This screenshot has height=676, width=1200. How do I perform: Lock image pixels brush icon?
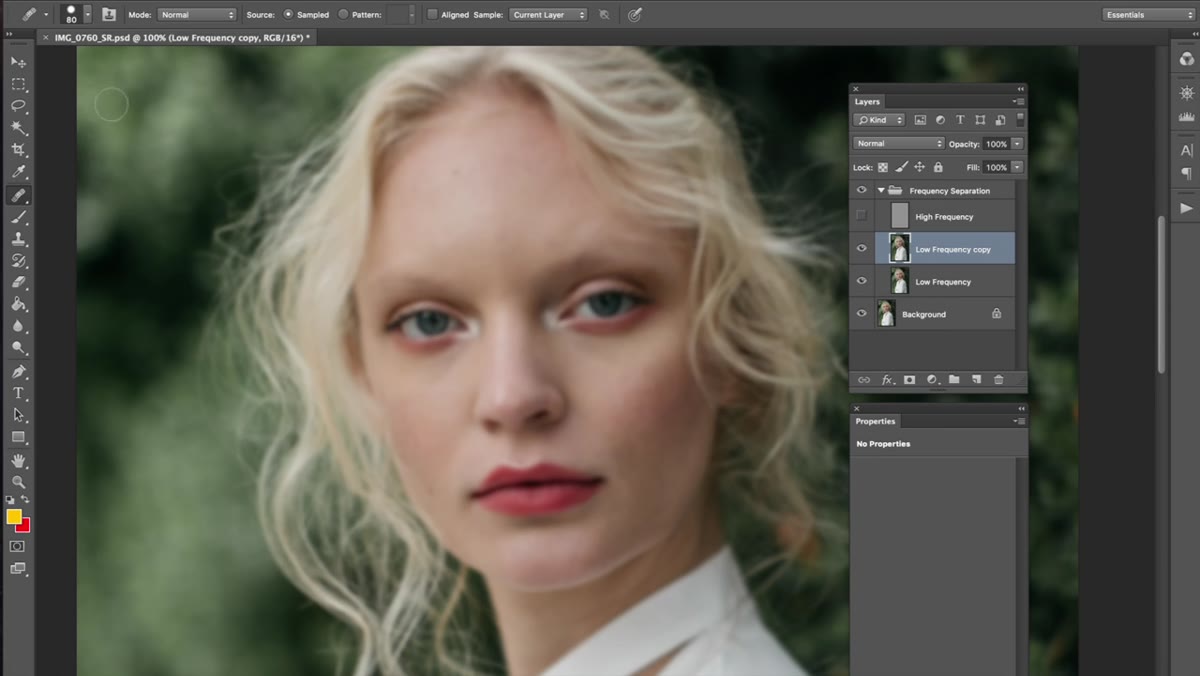tap(901, 167)
